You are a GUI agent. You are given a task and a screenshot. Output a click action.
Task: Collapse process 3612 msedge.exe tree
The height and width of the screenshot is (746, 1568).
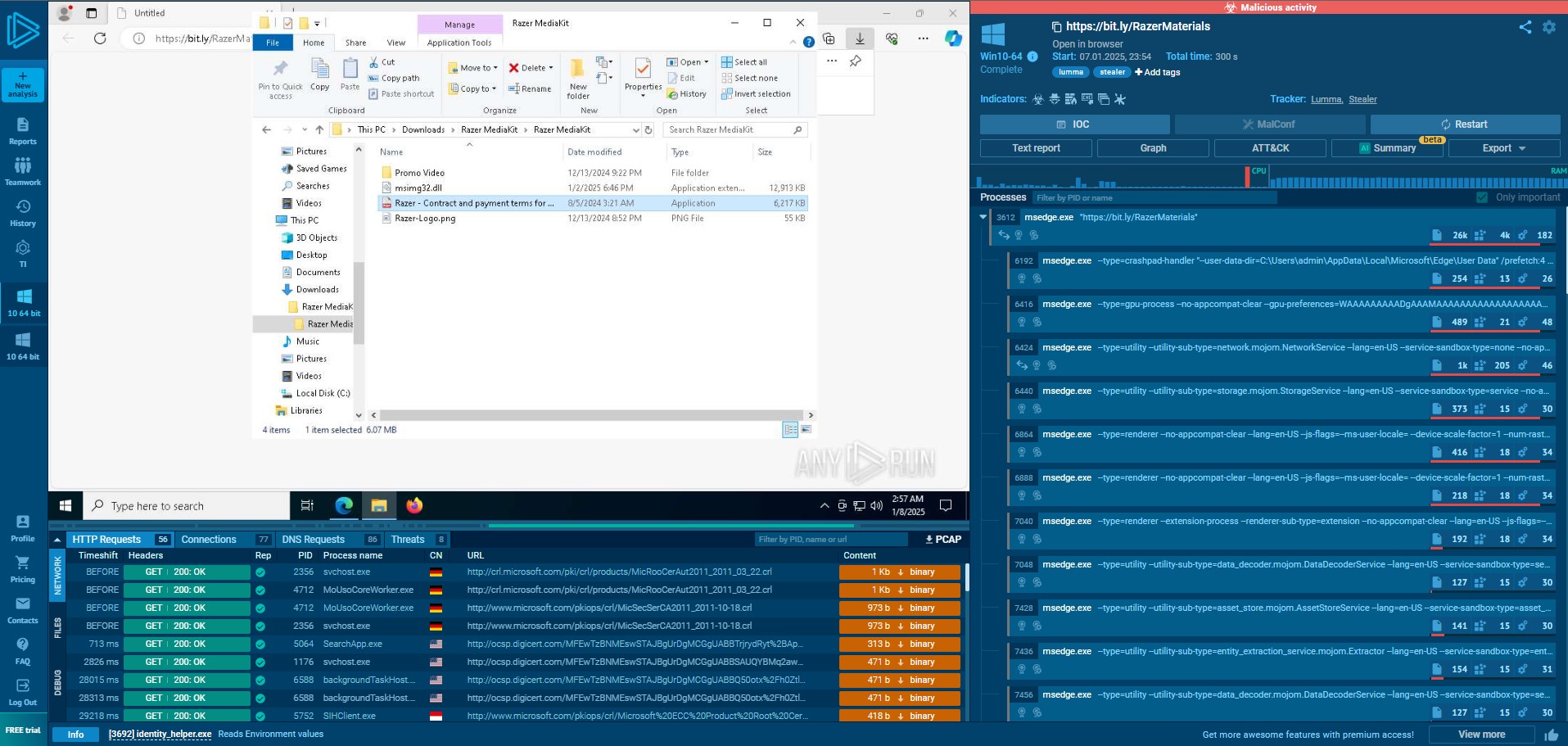click(x=983, y=217)
